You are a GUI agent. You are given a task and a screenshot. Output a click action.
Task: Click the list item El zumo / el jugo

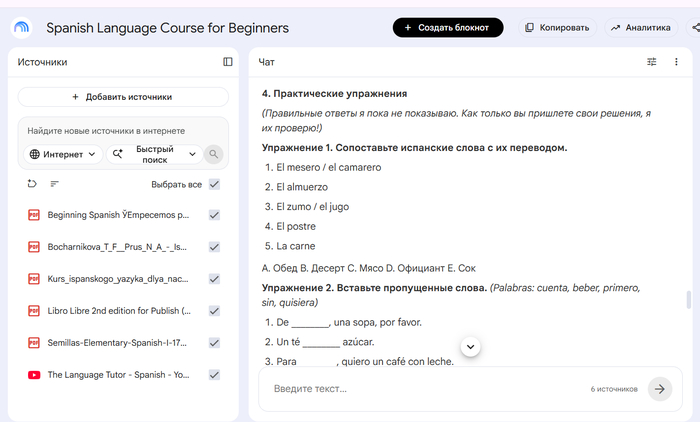point(312,207)
